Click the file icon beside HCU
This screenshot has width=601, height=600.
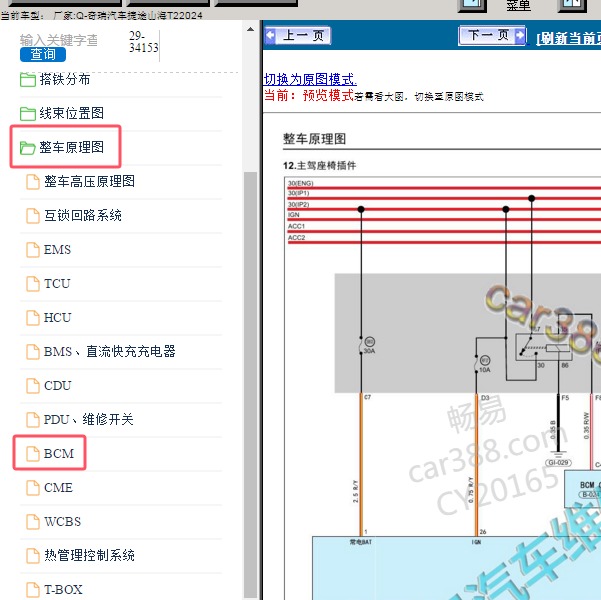(x=33, y=317)
